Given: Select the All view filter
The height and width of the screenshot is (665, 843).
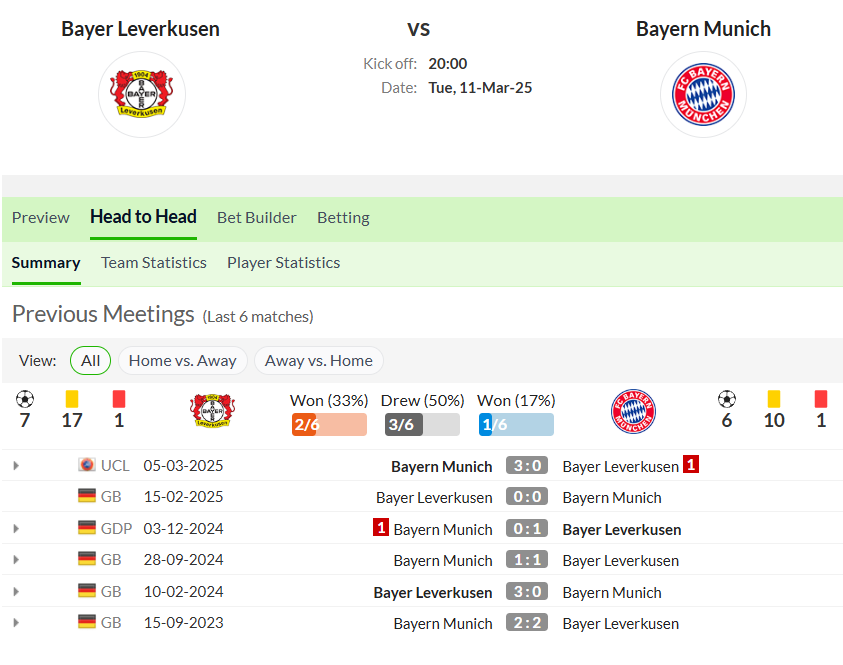Looking at the screenshot, I should coord(90,361).
